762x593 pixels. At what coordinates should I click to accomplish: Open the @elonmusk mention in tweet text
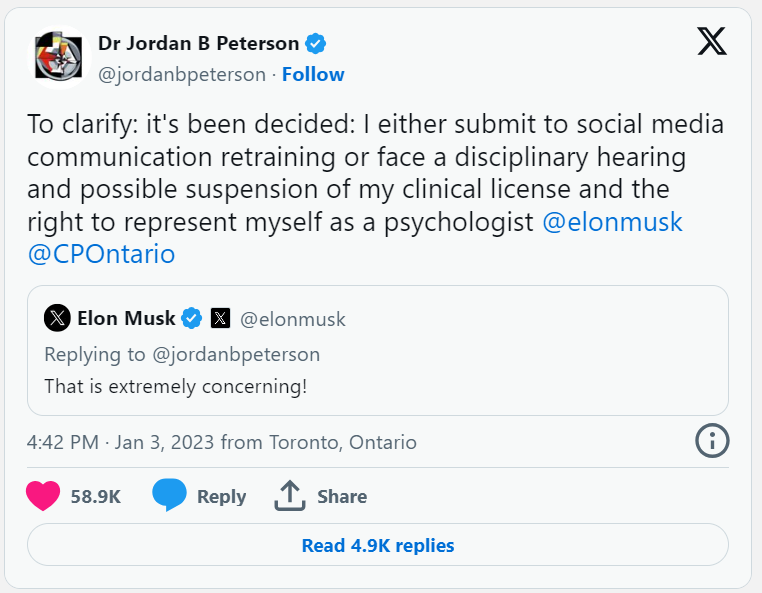coord(612,222)
